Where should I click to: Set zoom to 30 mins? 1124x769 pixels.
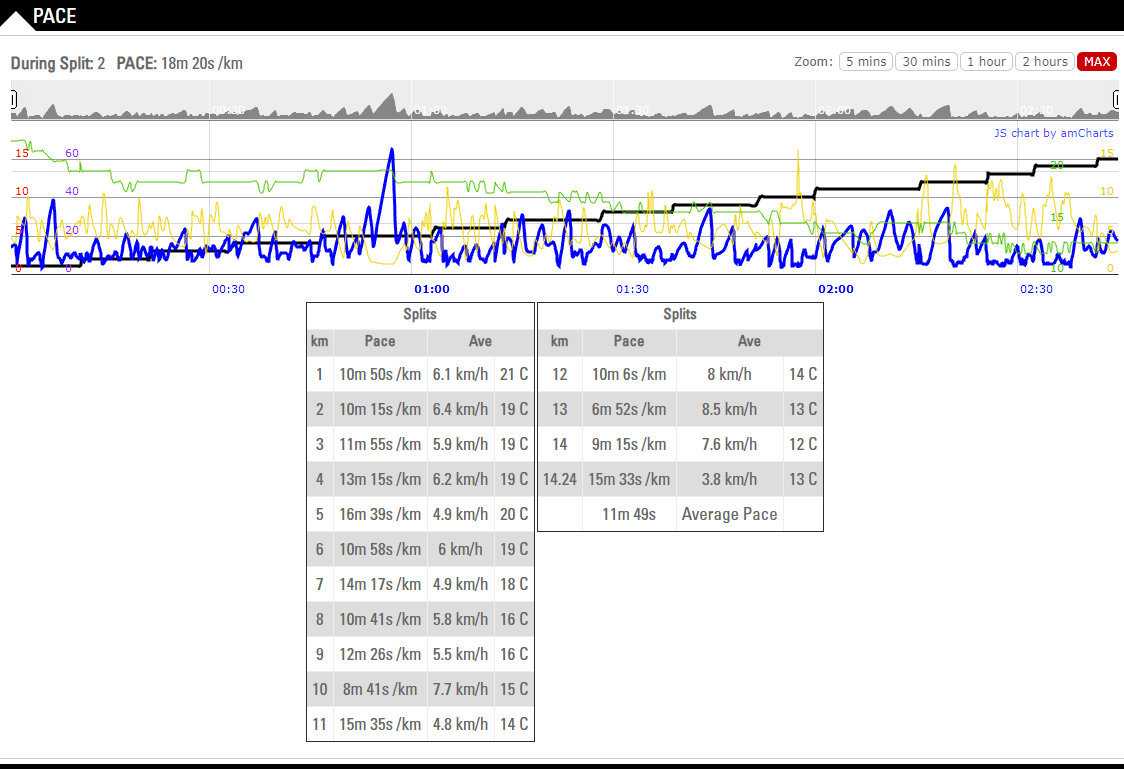tap(926, 62)
